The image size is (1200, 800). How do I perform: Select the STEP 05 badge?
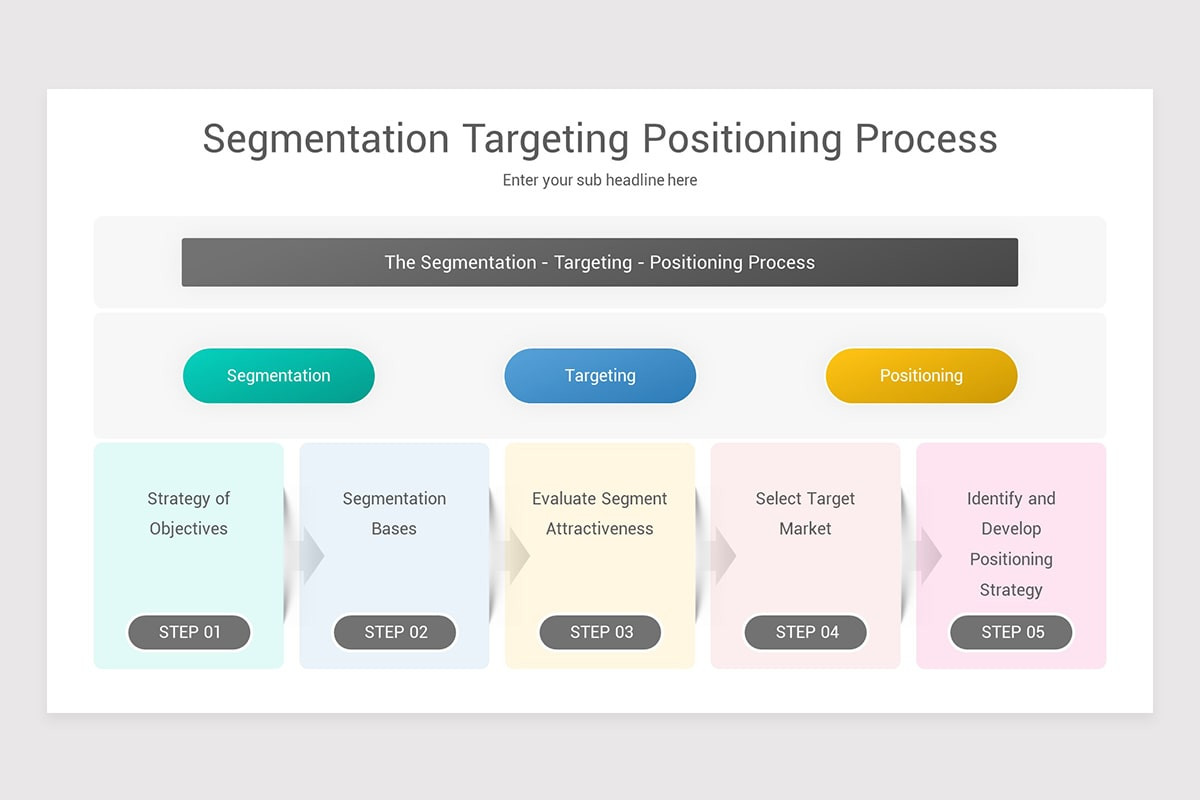1012,632
